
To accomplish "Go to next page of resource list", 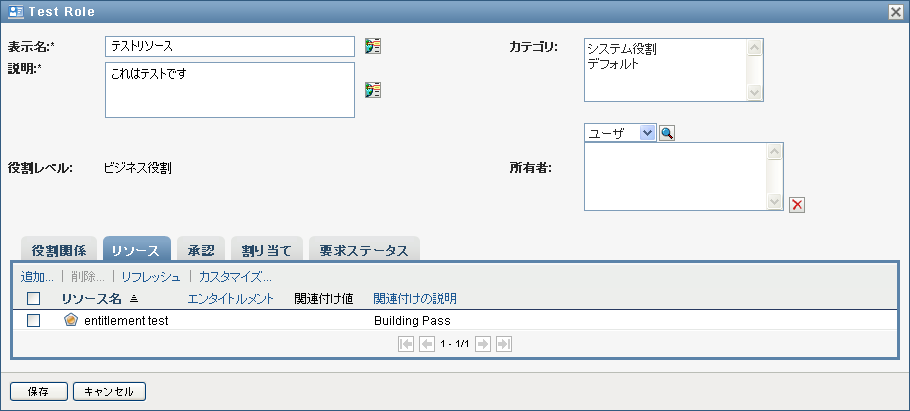I will [x=483, y=344].
